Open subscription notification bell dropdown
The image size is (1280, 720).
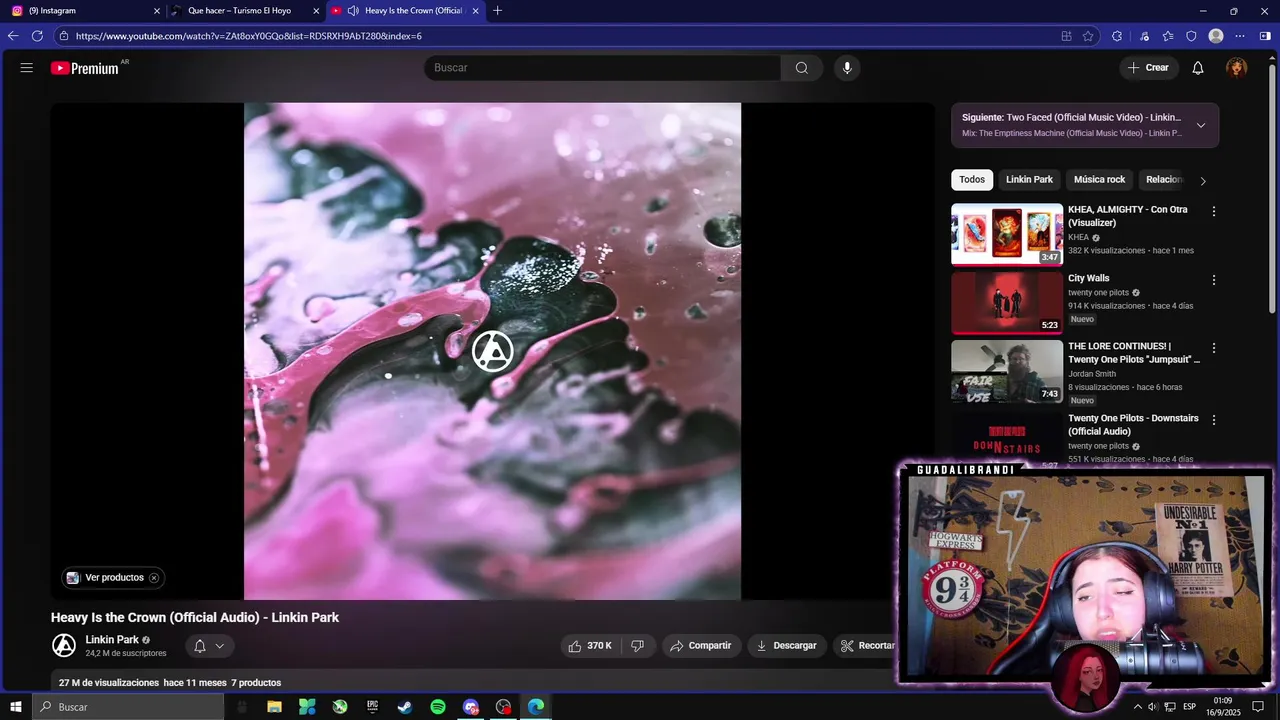click(x=210, y=646)
